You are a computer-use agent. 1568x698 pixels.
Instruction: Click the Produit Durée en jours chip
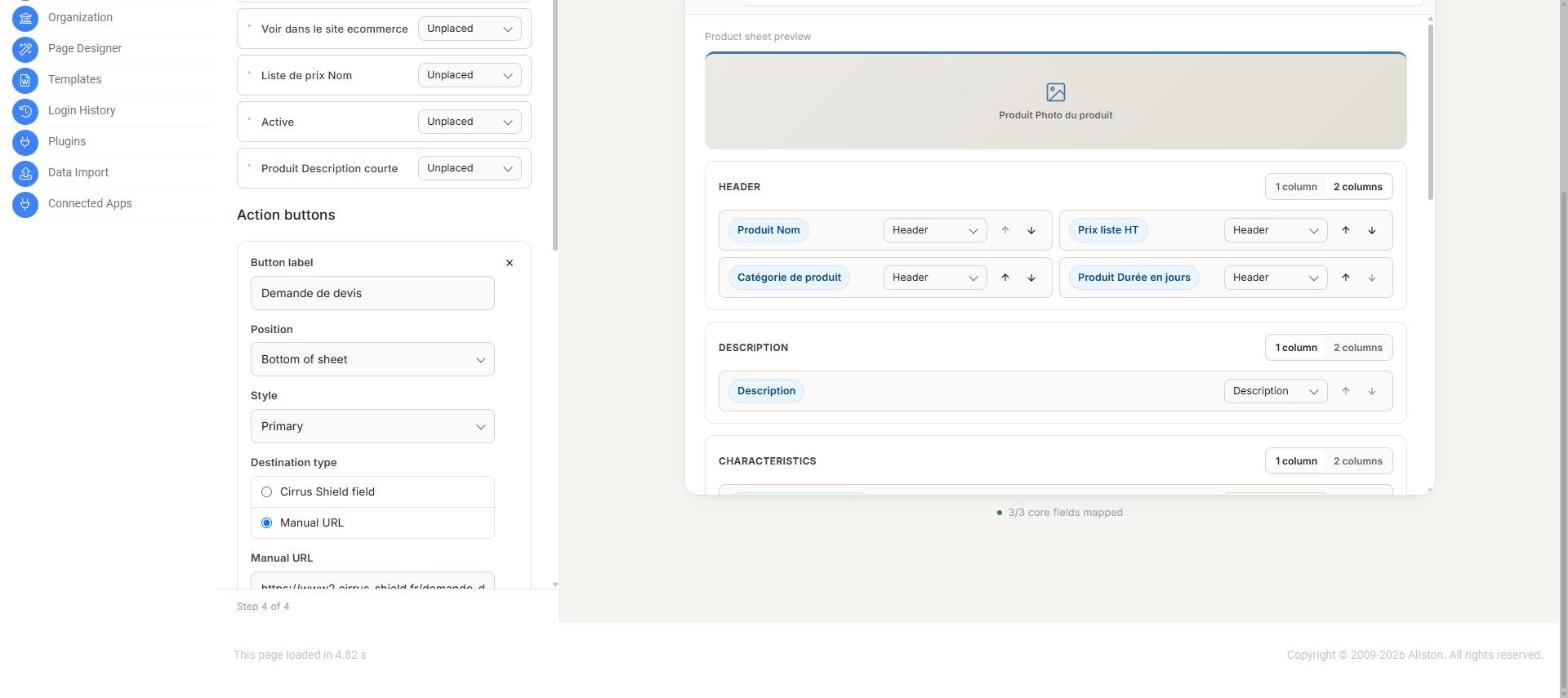pyautogui.click(x=1134, y=277)
